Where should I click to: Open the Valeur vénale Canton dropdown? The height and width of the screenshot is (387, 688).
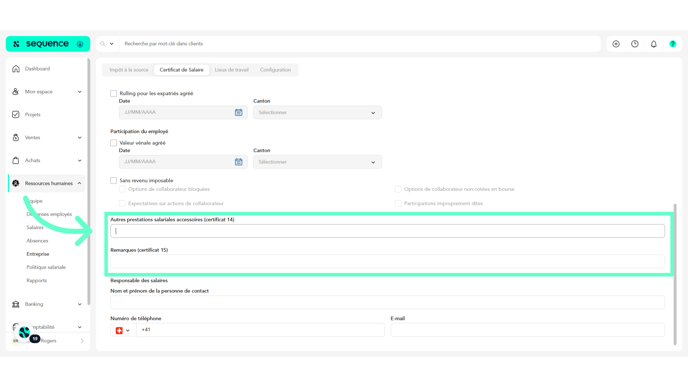point(317,161)
